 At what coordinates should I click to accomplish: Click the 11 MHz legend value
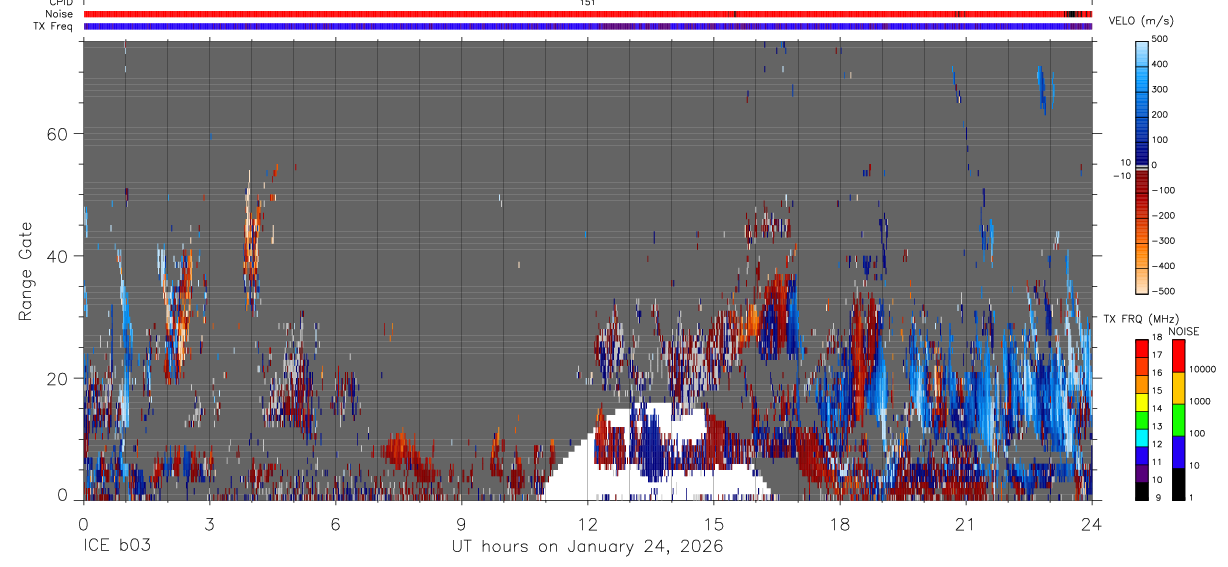[1158, 462]
